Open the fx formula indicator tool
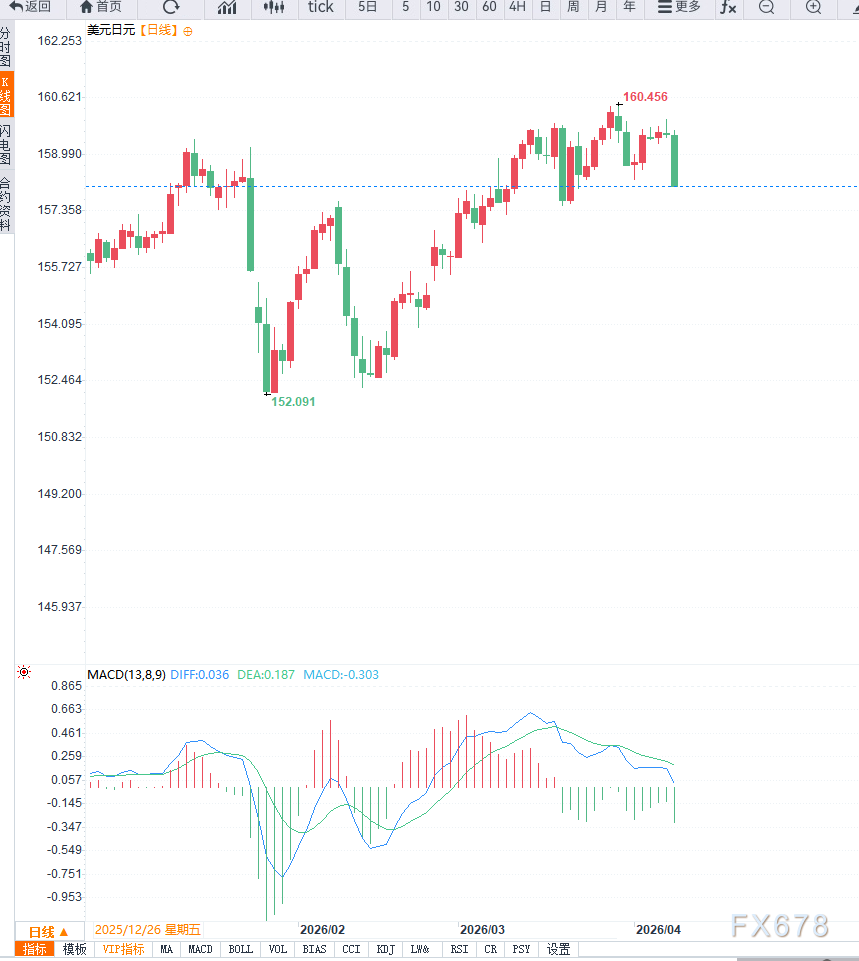This screenshot has height=961, width=859. (x=728, y=7)
